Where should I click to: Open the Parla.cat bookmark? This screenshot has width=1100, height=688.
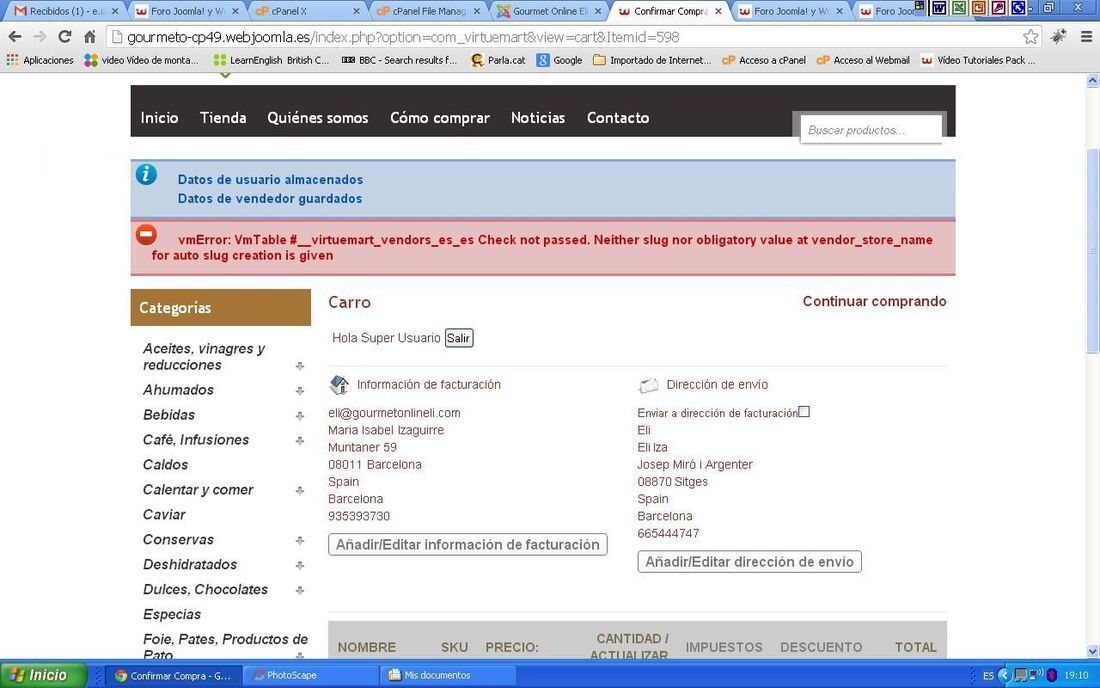tap(498, 60)
